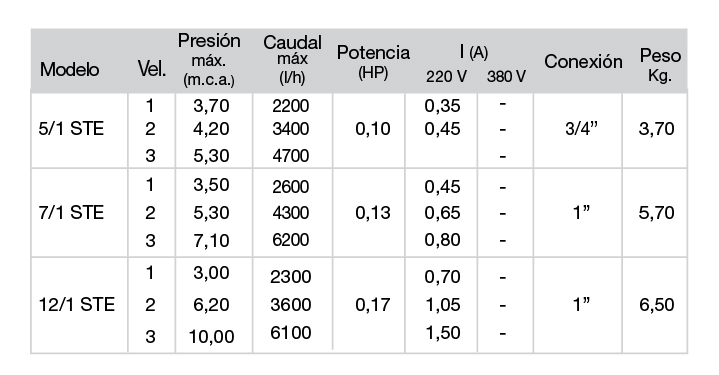Screen dimensions: 719x375
Task: Click the Modelo column header
Action: 69,70
